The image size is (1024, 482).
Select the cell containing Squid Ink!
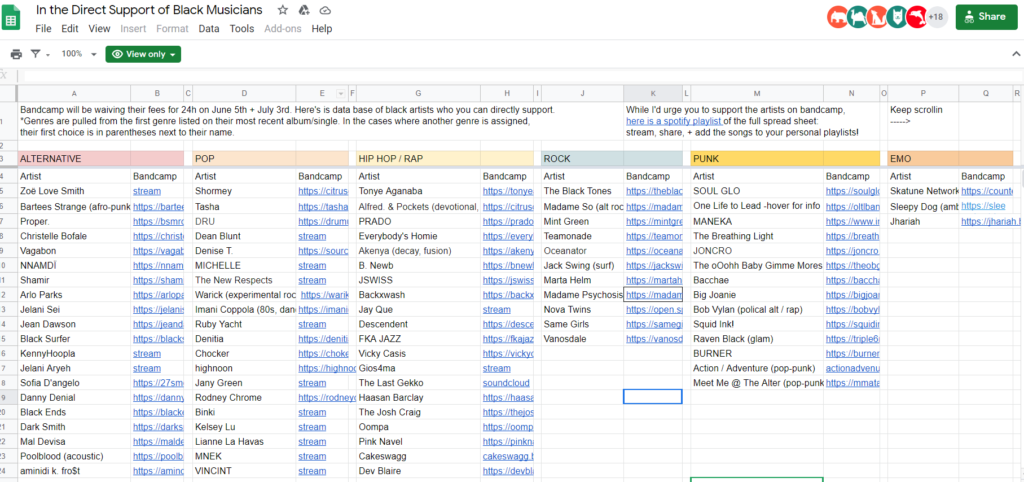[757, 324]
